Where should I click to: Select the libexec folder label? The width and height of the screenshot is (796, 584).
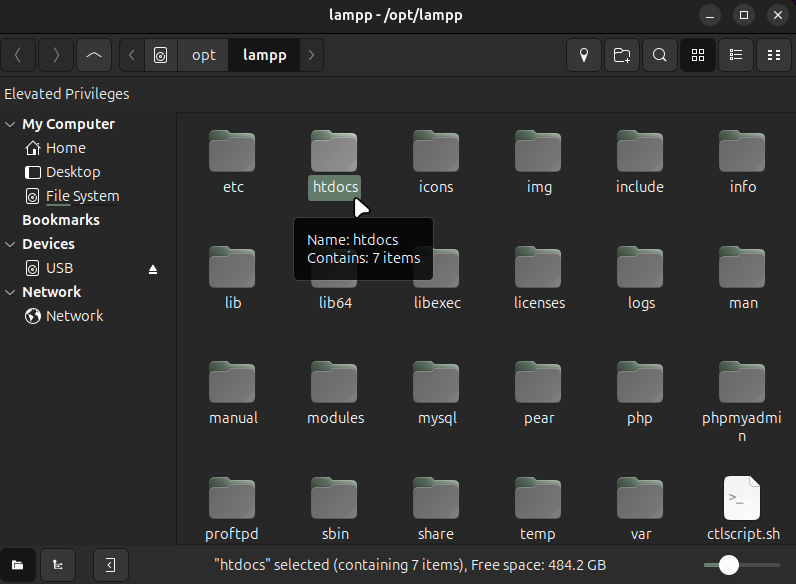(x=437, y=303)
